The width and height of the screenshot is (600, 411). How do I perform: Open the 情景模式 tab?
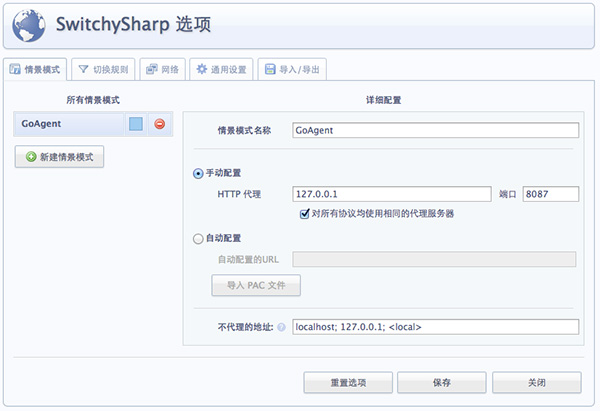pos(35,69)
